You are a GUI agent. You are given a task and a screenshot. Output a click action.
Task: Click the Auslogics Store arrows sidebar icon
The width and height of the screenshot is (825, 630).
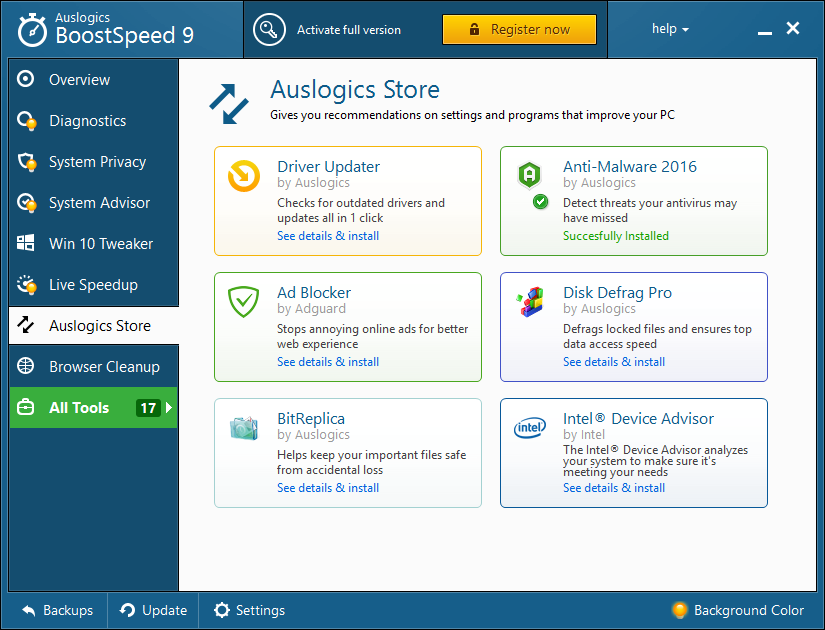[x=25, y=325]
